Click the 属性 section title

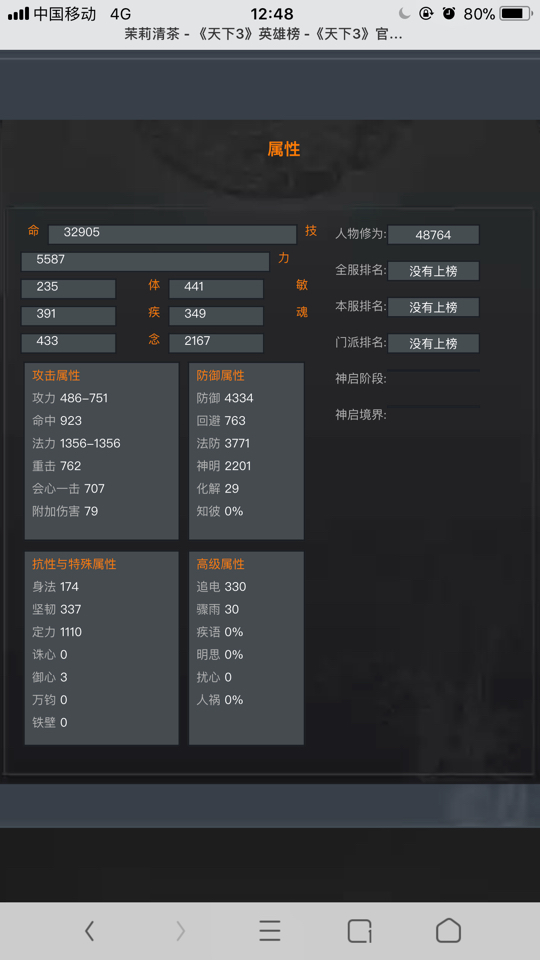[x=283, y=149]
